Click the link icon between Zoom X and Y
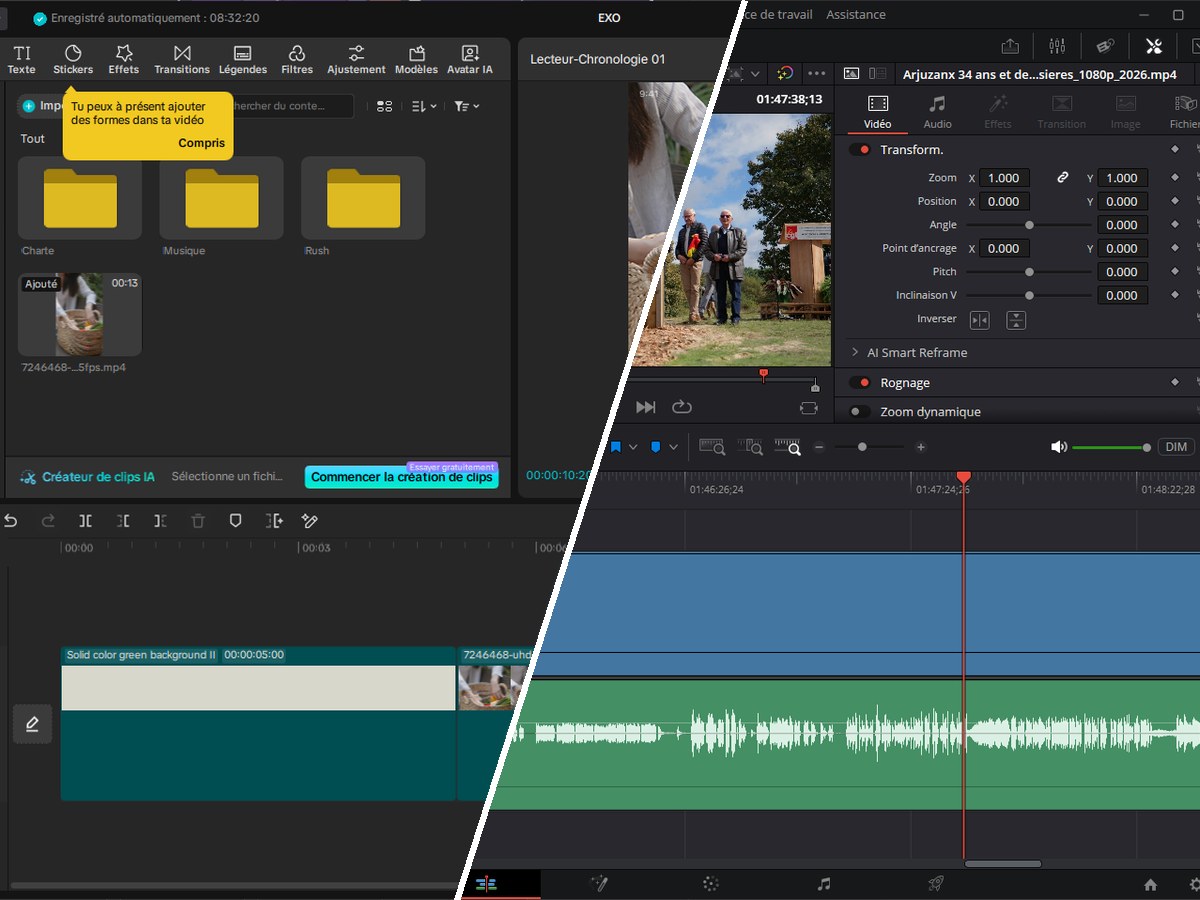This screenshot has height=900, width=1200. 1063,178
